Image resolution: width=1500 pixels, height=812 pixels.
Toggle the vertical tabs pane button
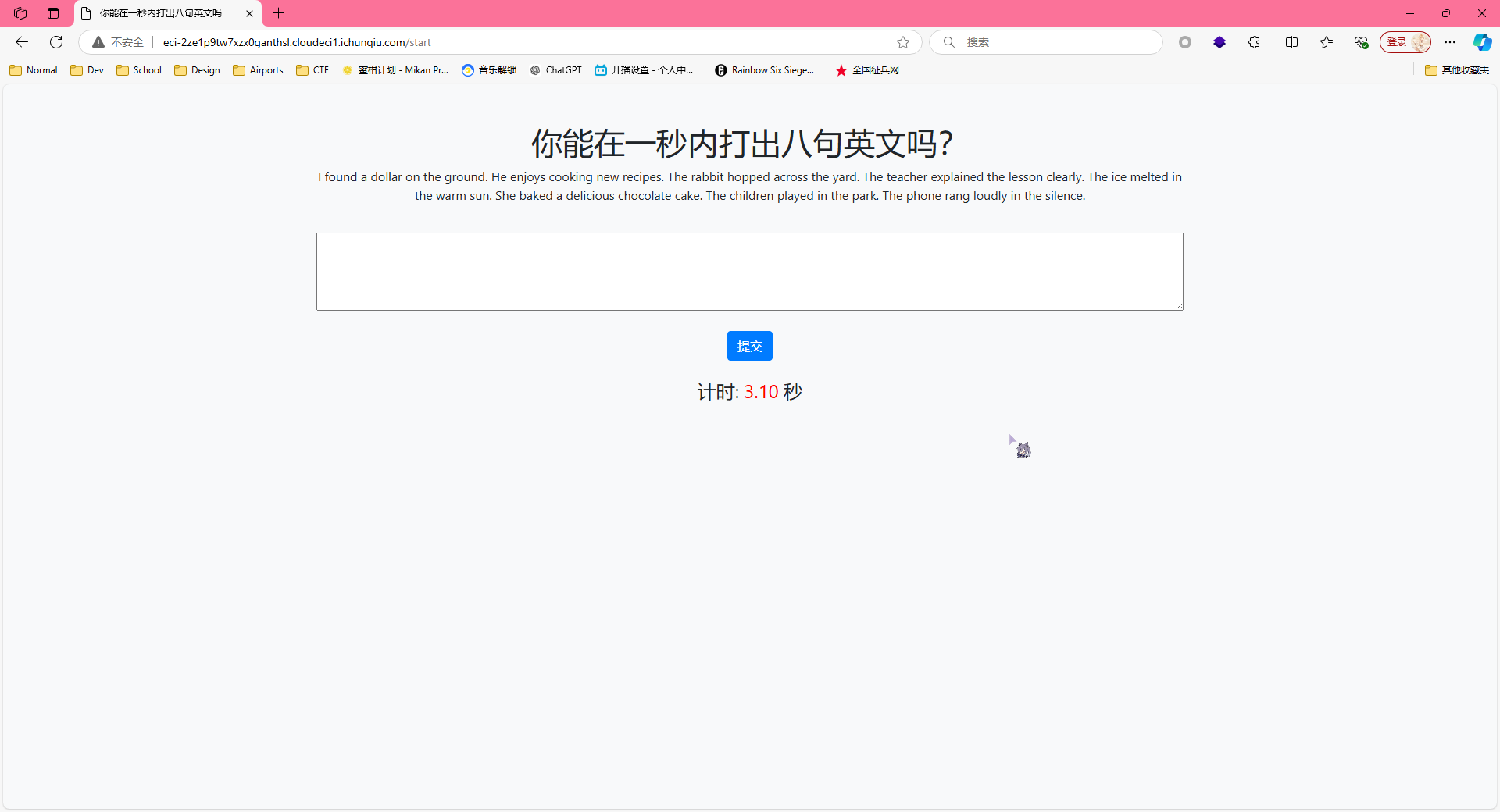tap(53, 13)
